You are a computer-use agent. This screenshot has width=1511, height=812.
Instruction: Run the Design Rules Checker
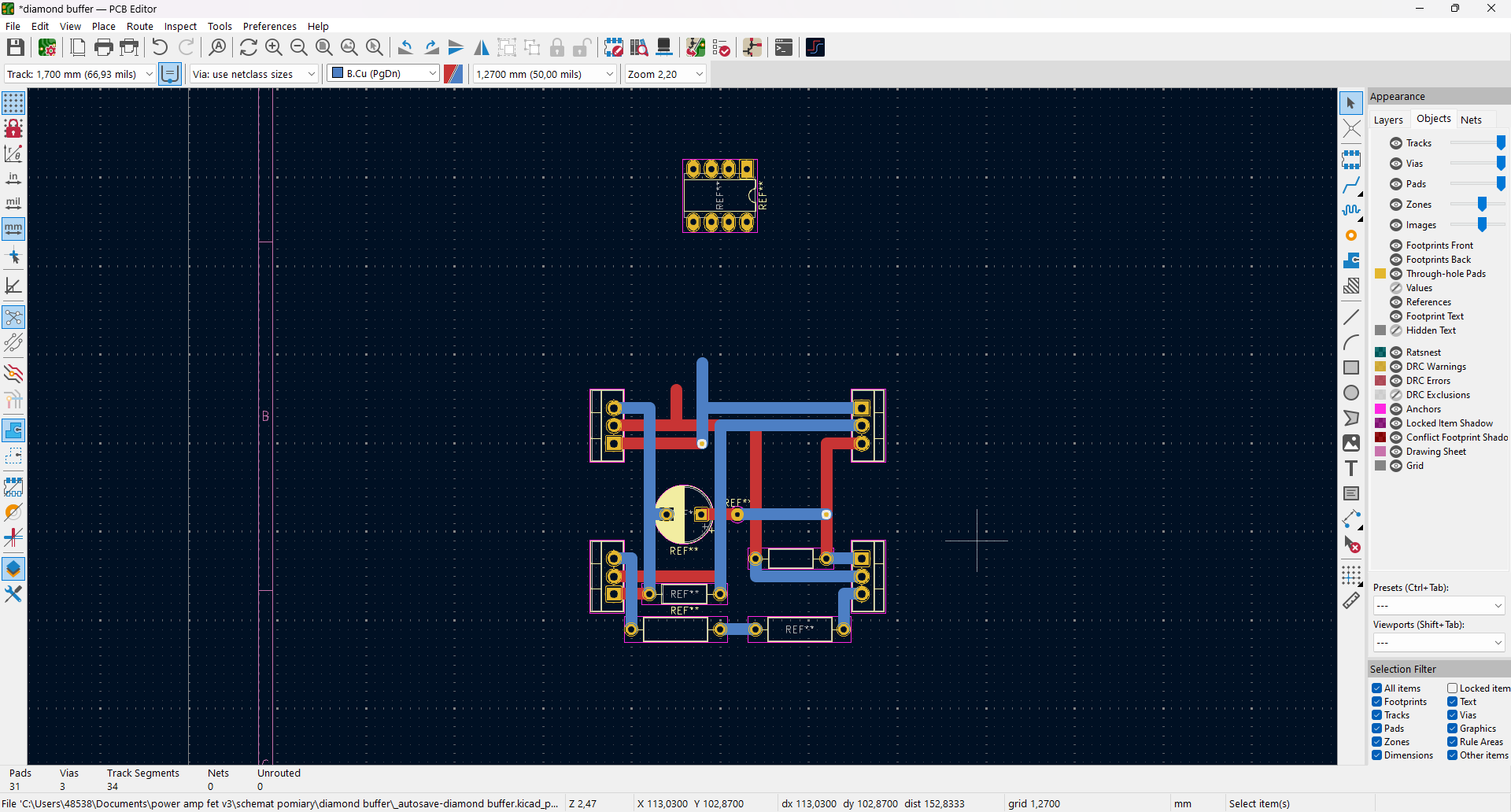coord(721,47)
